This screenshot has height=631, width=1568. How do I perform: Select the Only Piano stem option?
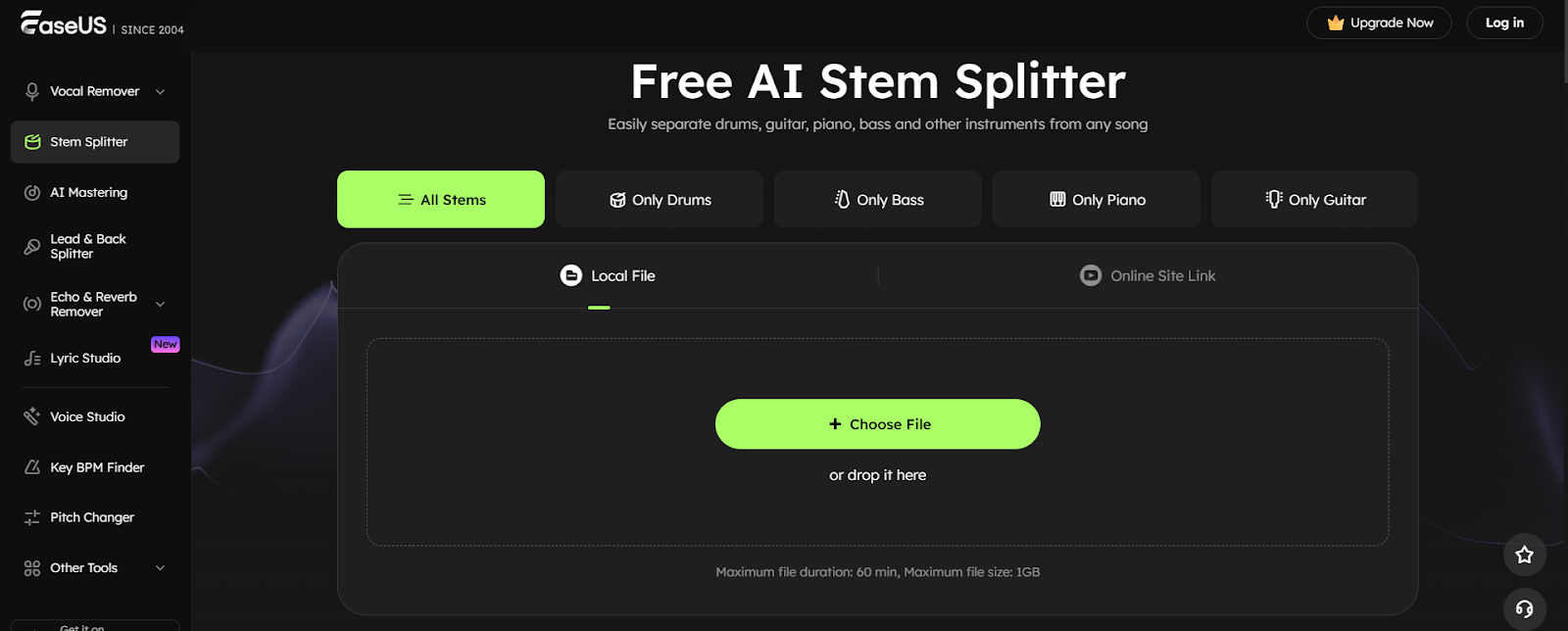1097,200
